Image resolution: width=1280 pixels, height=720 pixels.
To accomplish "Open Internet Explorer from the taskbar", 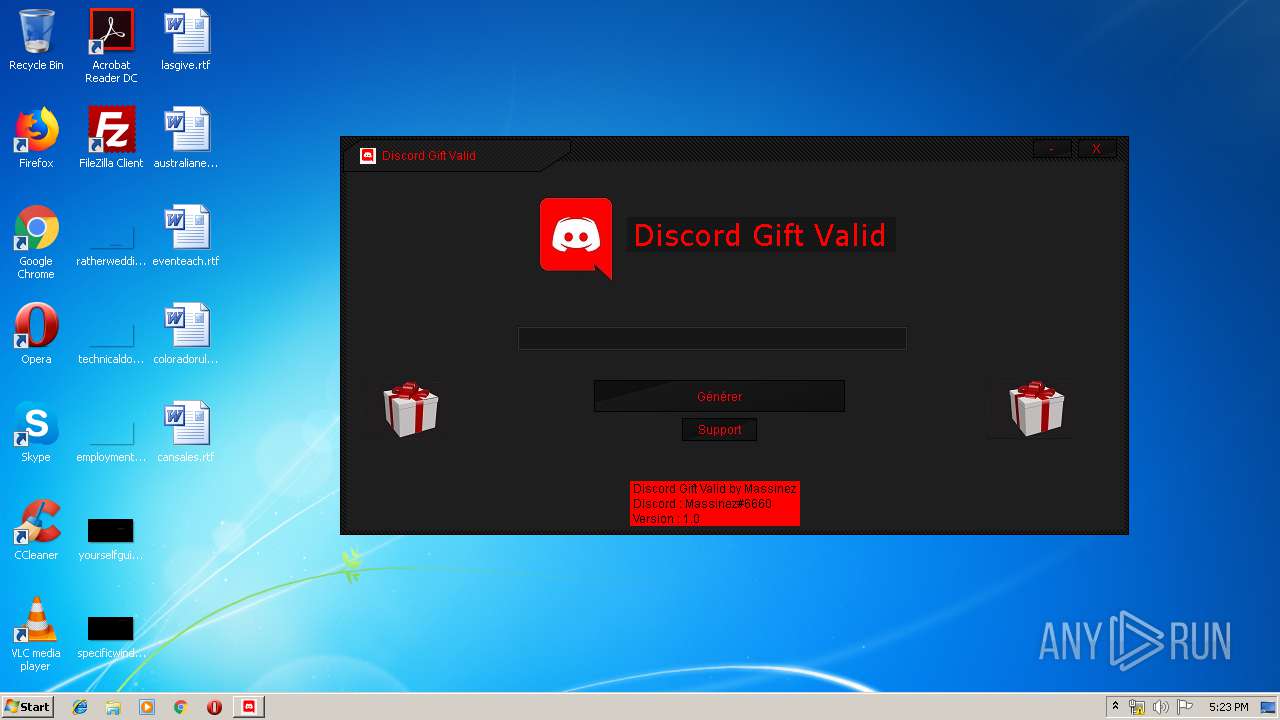I will (80, 707).
